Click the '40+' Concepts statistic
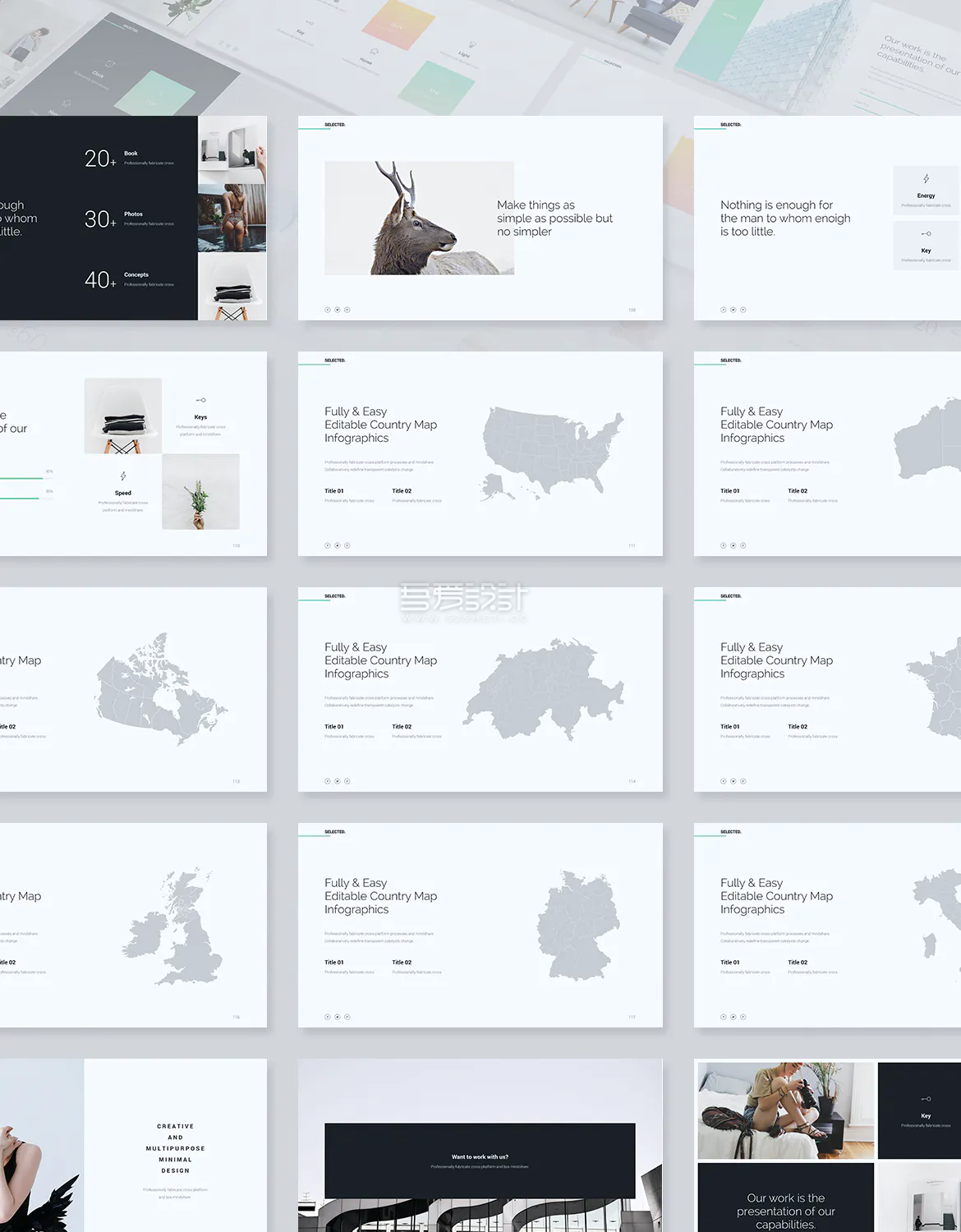The image size is (961, 1232). coord(101,280)
